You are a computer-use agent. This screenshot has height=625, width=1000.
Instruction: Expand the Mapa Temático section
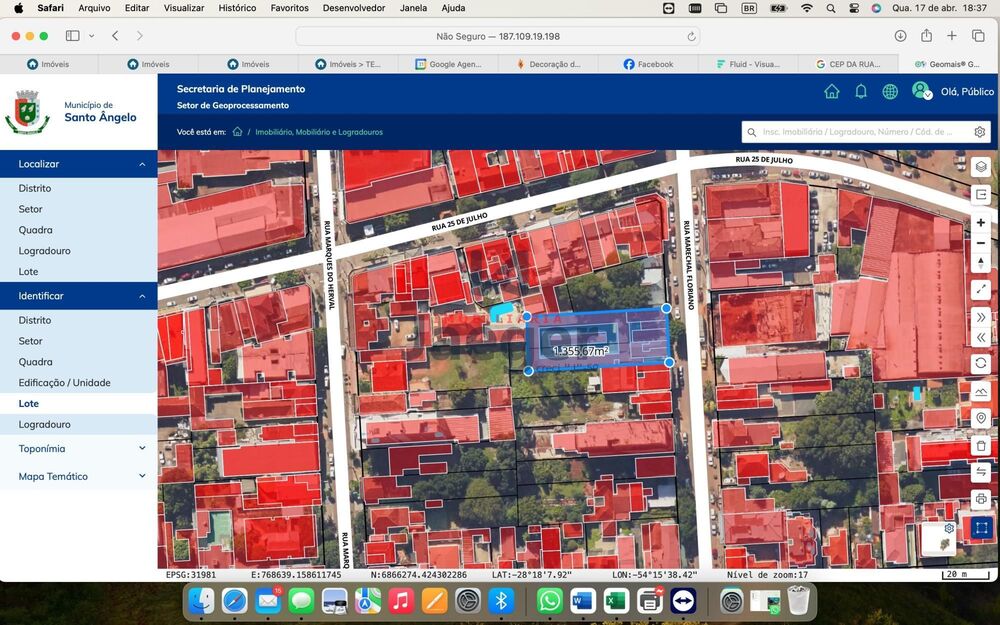(142, 476)
